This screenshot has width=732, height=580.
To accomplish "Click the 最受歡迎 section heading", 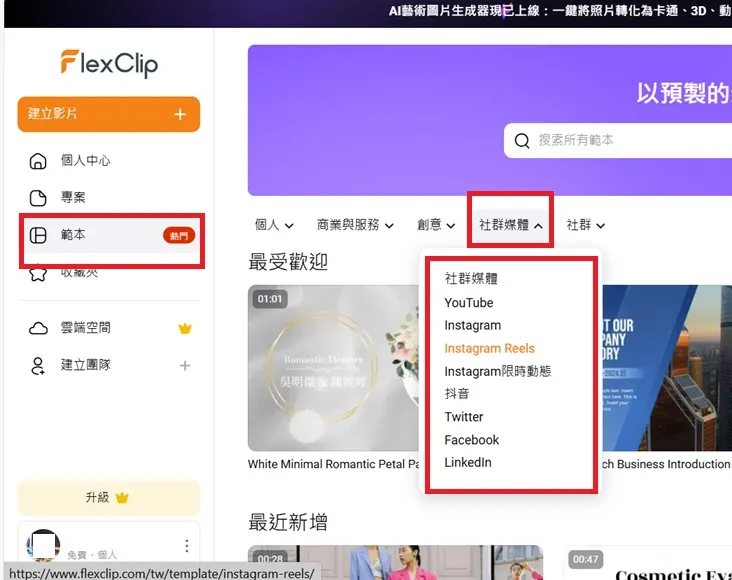I will coord(288,262).
